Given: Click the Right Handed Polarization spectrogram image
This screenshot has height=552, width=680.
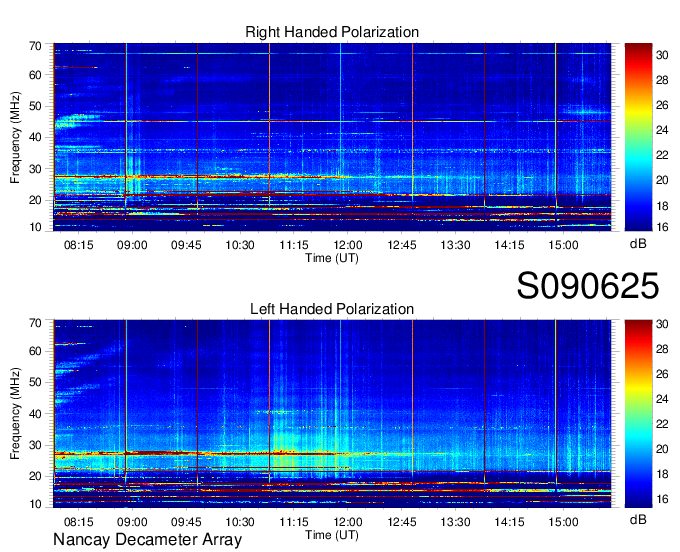Looking at the screenshot, I should (332, 137).
